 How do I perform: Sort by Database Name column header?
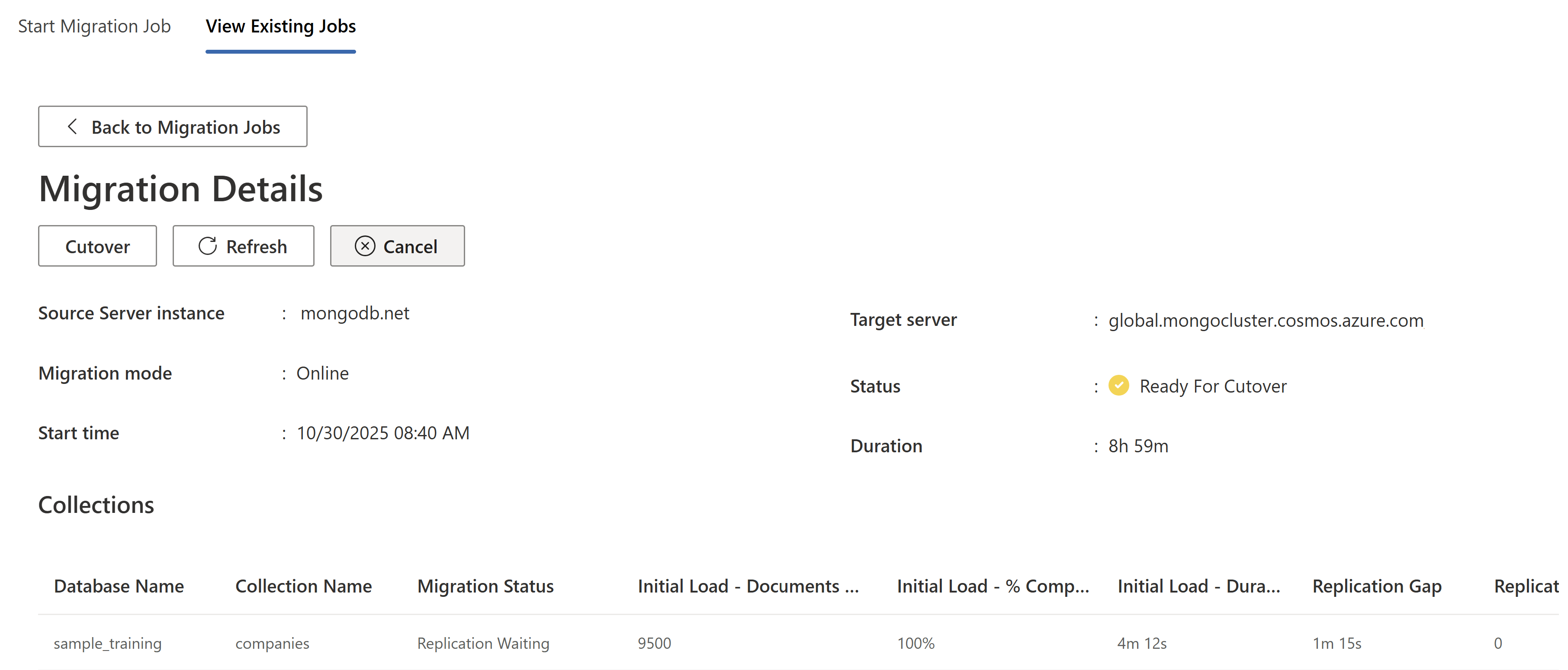pos(119,586)
